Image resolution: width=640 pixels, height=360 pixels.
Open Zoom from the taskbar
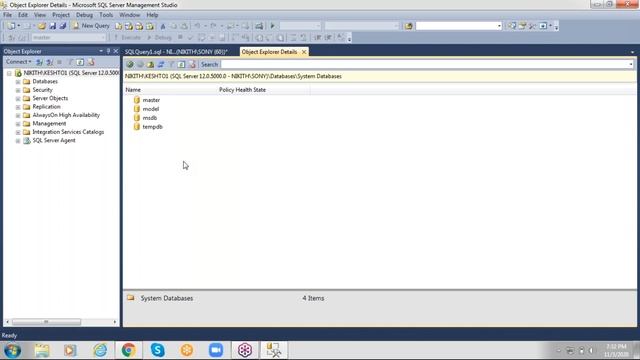(216, 350)
